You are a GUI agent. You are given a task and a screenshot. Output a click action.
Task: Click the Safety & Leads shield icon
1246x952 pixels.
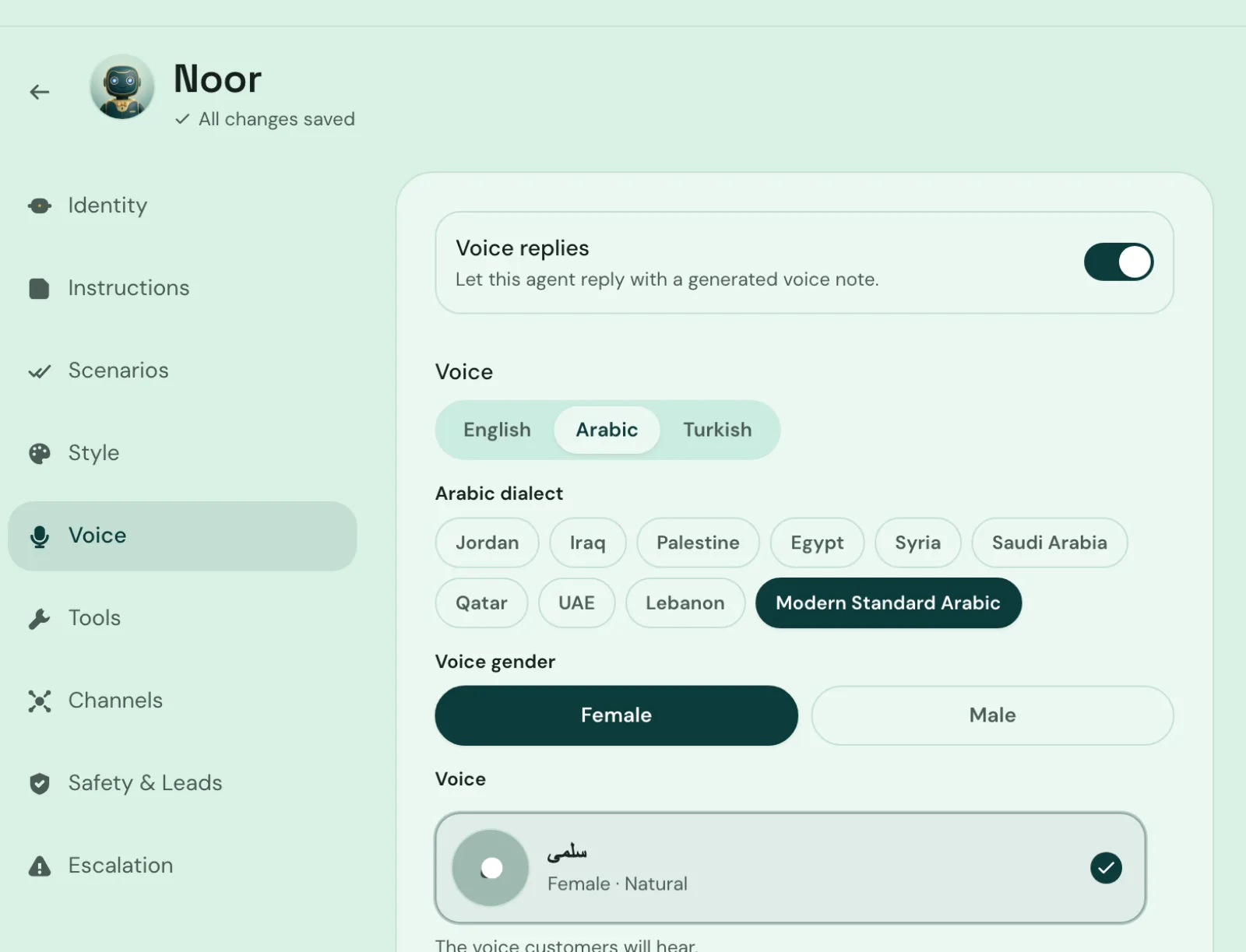[x=40, y=784]
